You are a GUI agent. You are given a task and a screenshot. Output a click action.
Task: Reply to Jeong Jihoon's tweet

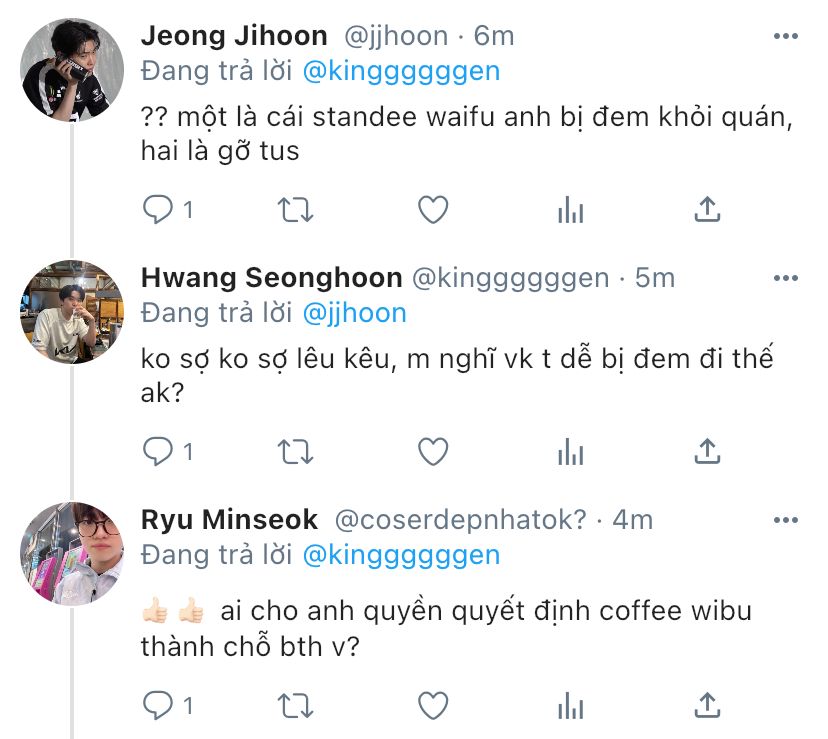157,210
